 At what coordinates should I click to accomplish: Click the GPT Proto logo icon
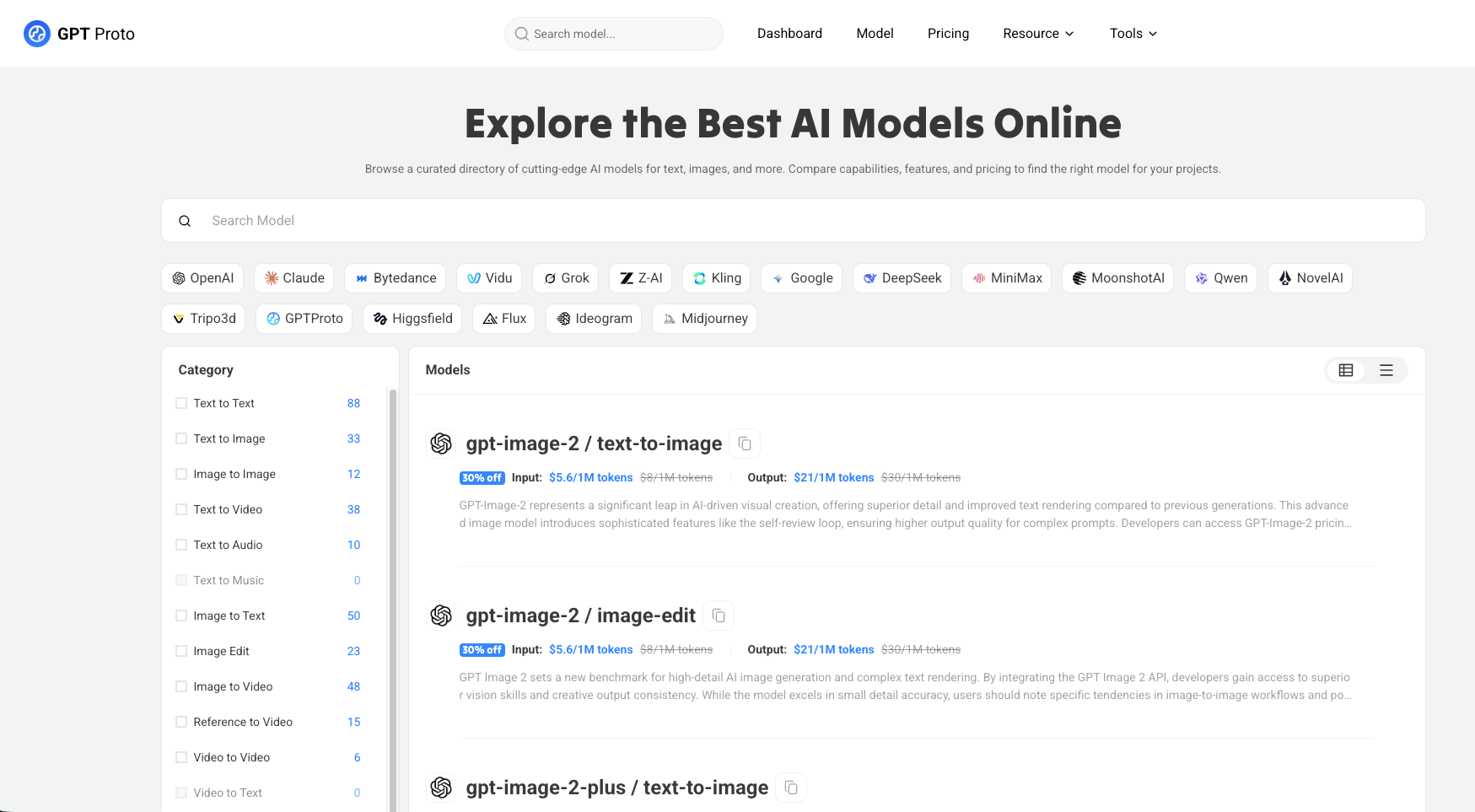pos(37,34)
